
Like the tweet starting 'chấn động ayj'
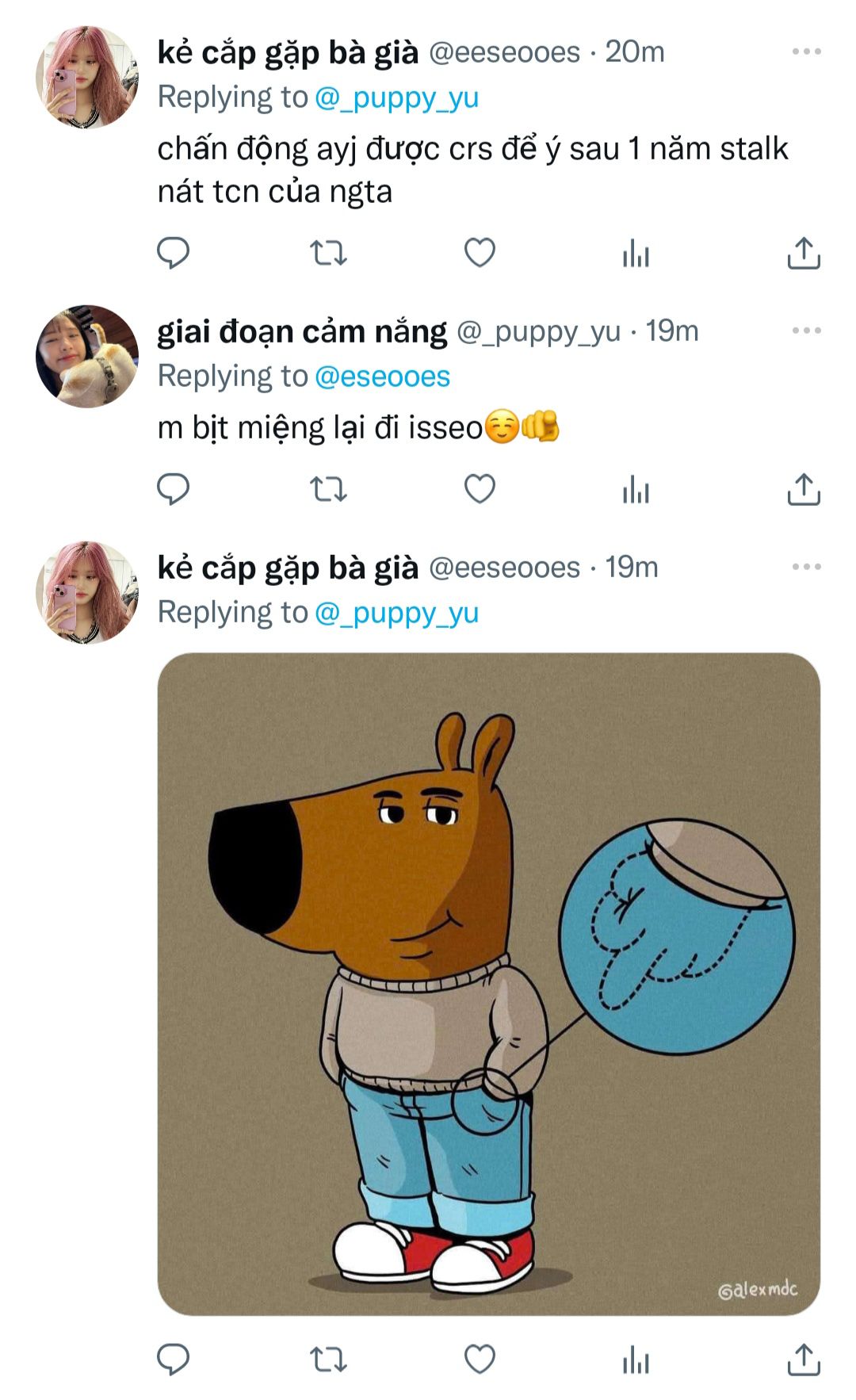[x=480, y=254]
